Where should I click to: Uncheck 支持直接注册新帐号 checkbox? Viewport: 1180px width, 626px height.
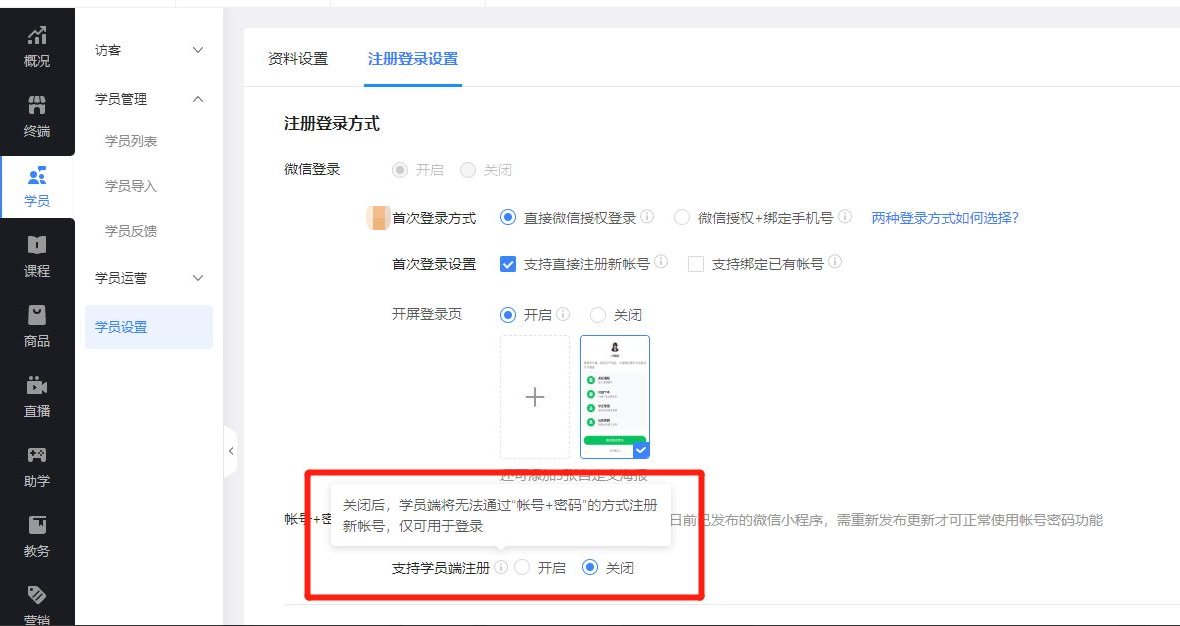(x=508, y=264)
